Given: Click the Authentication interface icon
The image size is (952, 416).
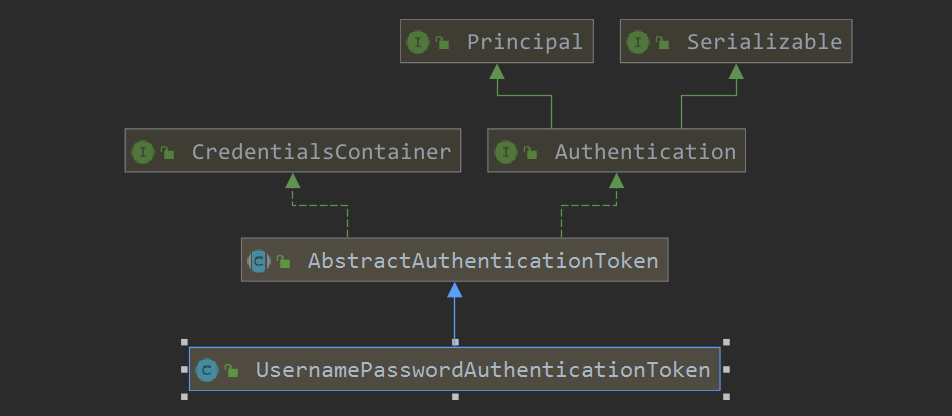Looking at the screenshot, I should [506, 153].
